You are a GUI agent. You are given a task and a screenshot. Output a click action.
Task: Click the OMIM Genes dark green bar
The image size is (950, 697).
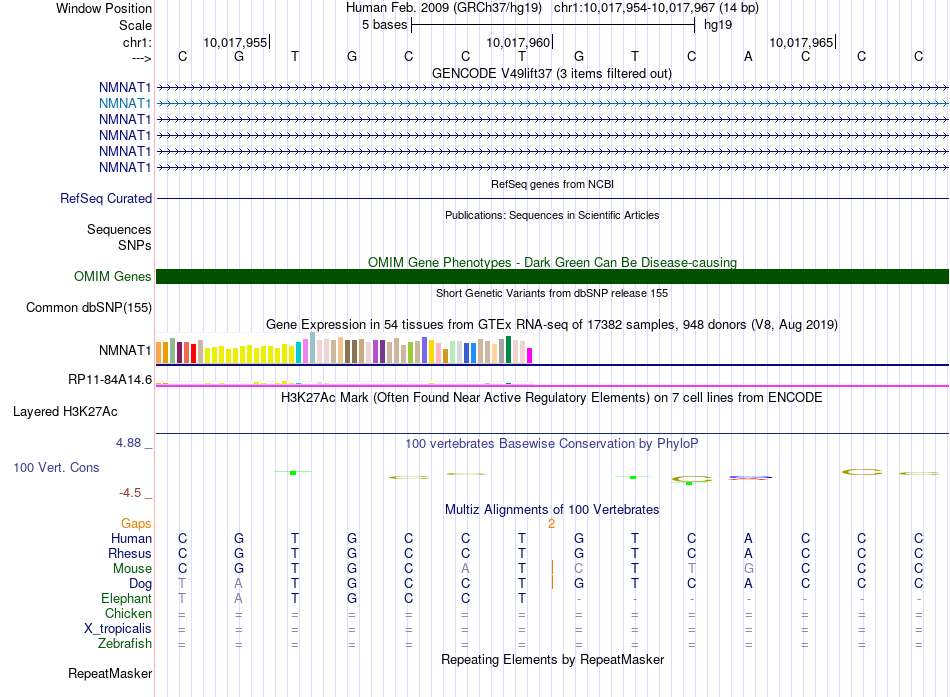(552, 276)
